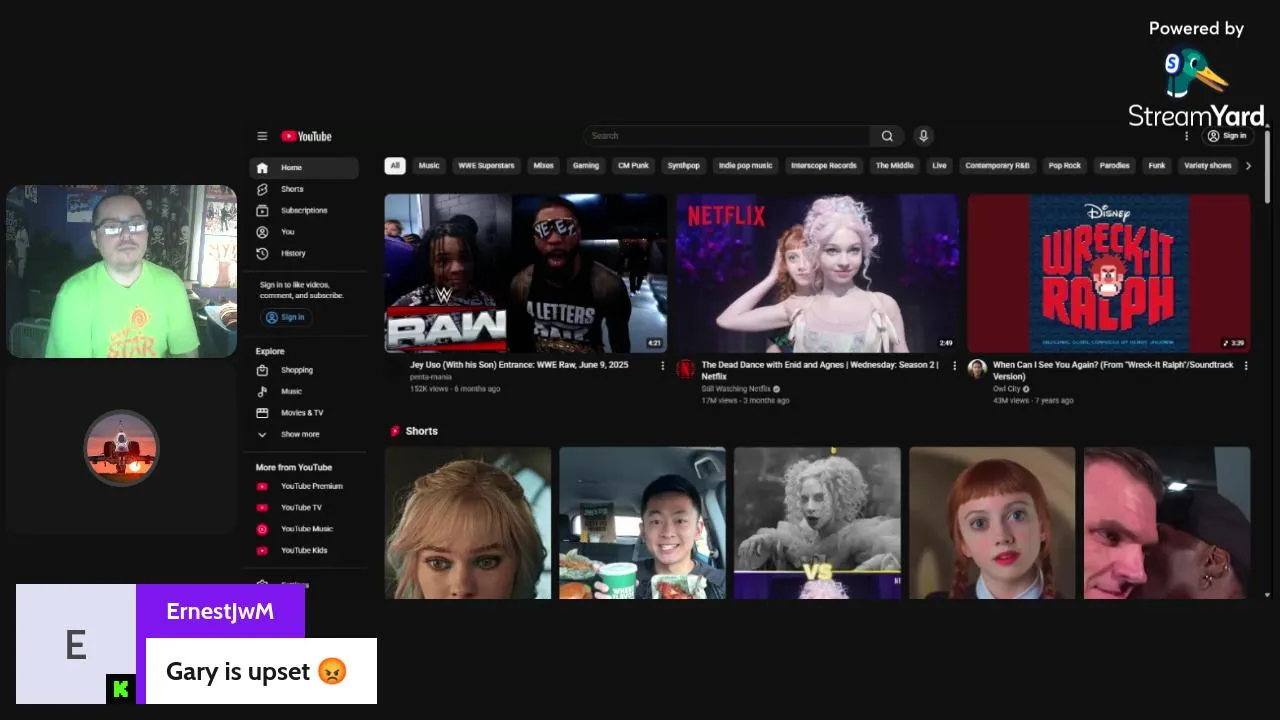This screenshot has height=720, width=1280.
Task: Select the Gaming filter chip
Action: coord(586,166)
